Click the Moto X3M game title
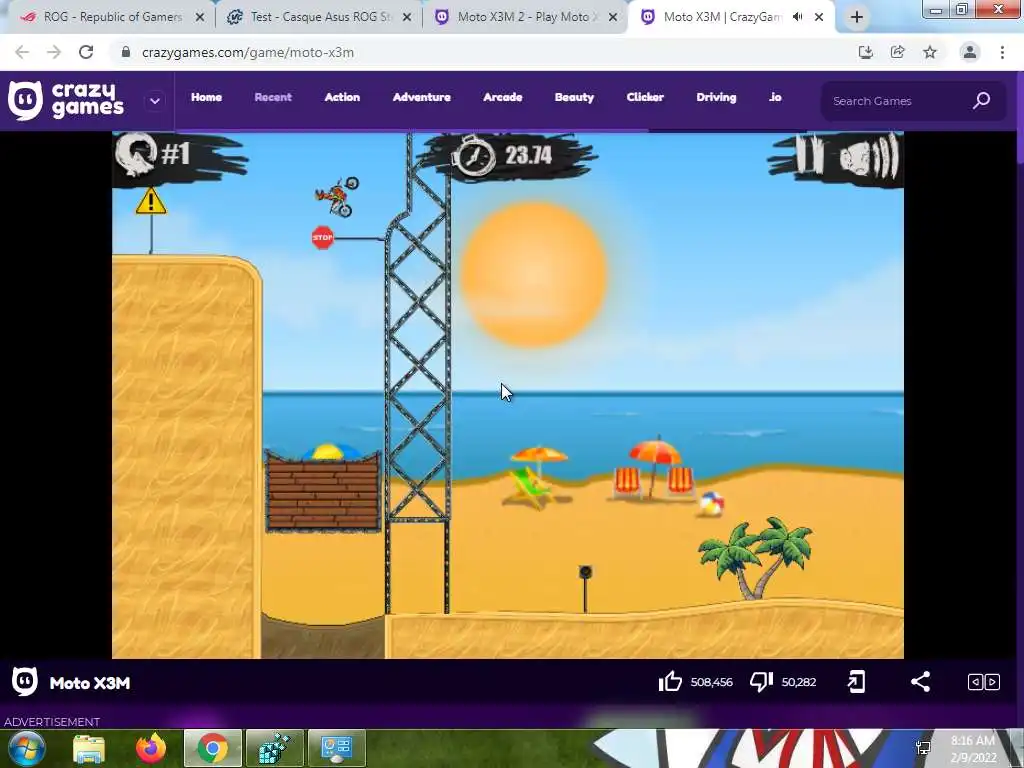Viewport: 1024px width, 768px height. (x=90, y=683)
